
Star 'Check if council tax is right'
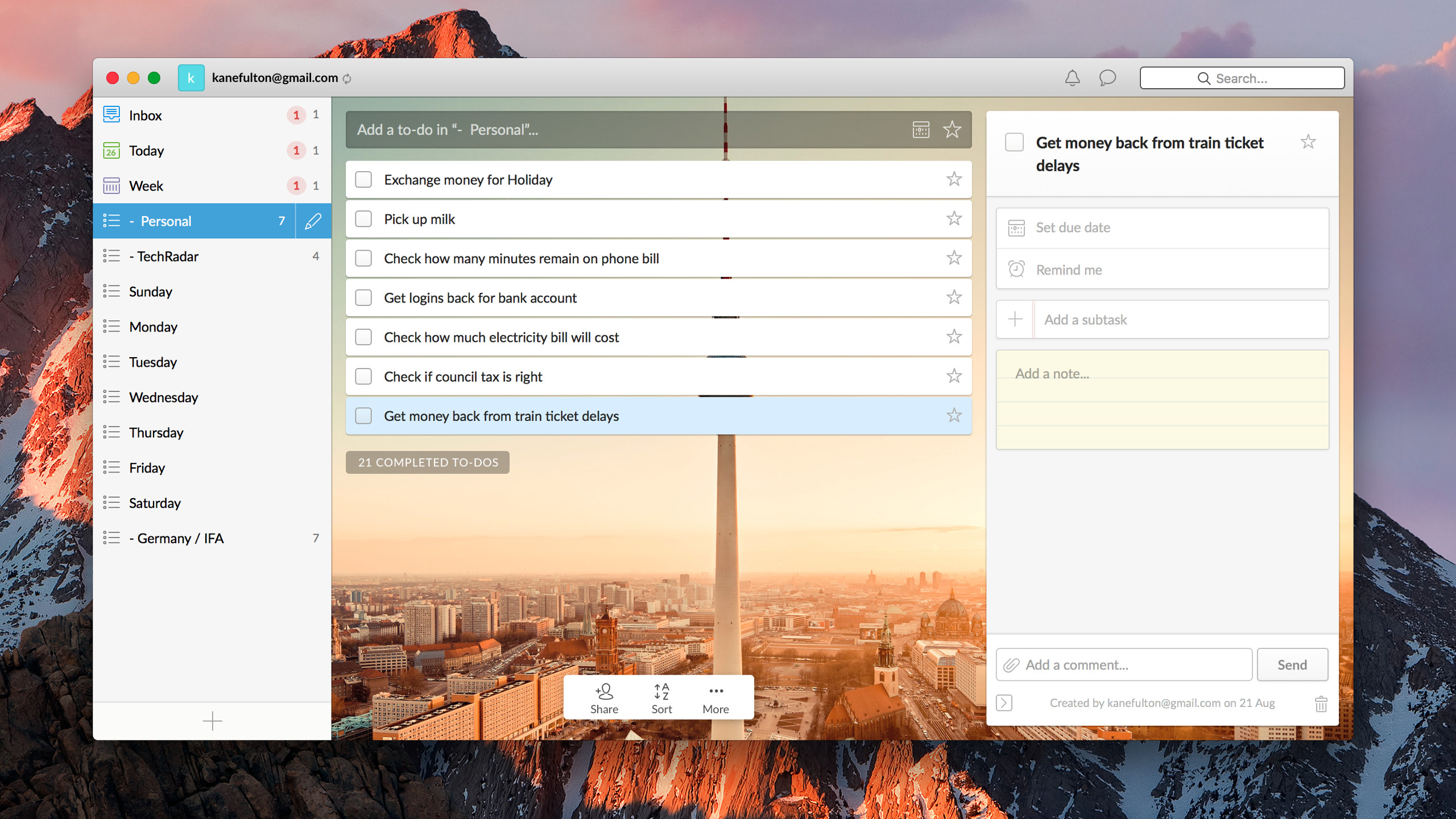point(954,375)
